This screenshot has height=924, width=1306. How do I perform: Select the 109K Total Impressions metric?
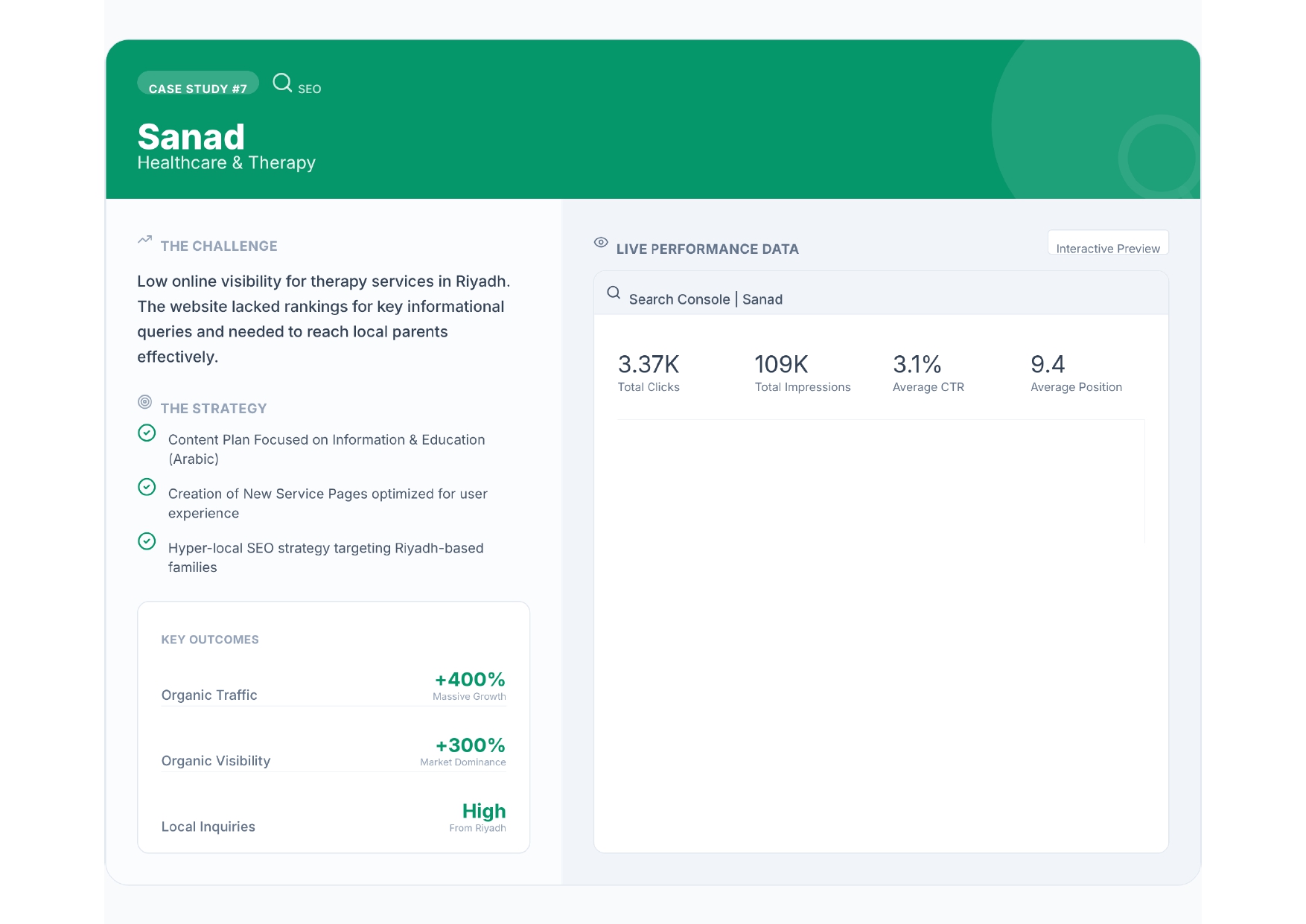[x=803, y=372]
